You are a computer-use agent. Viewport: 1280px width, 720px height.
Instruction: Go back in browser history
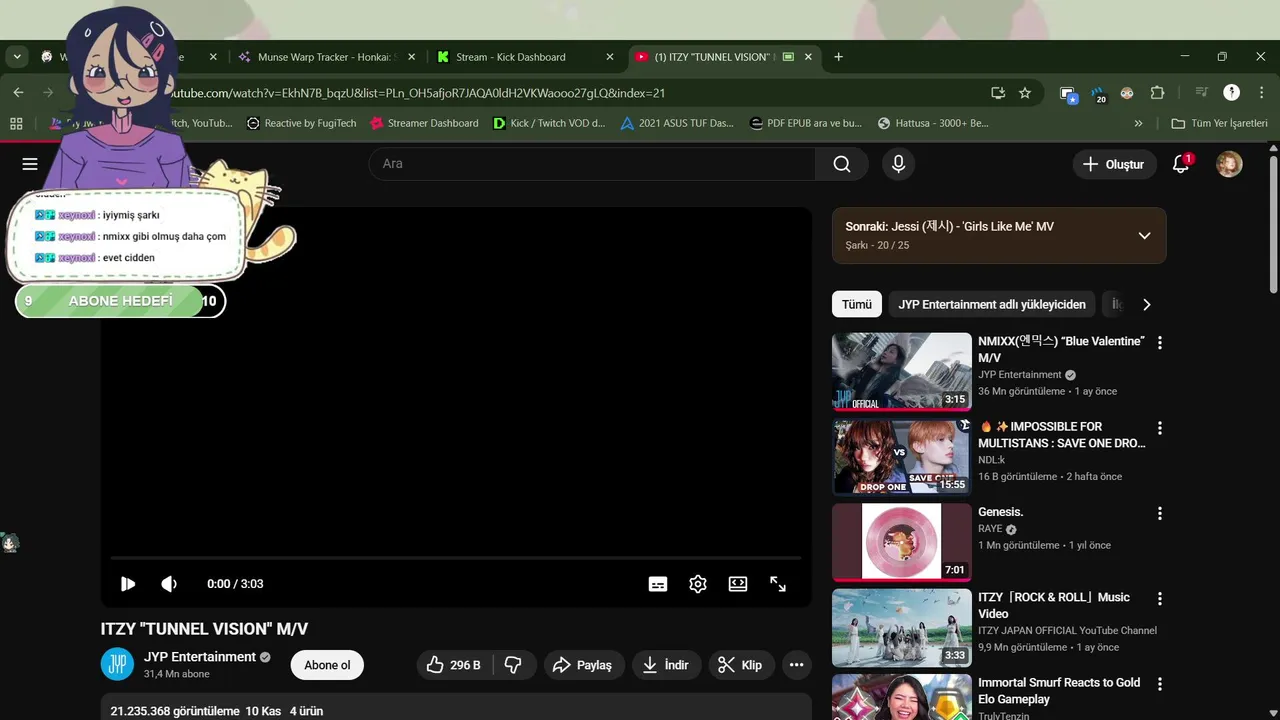(18, 93)
